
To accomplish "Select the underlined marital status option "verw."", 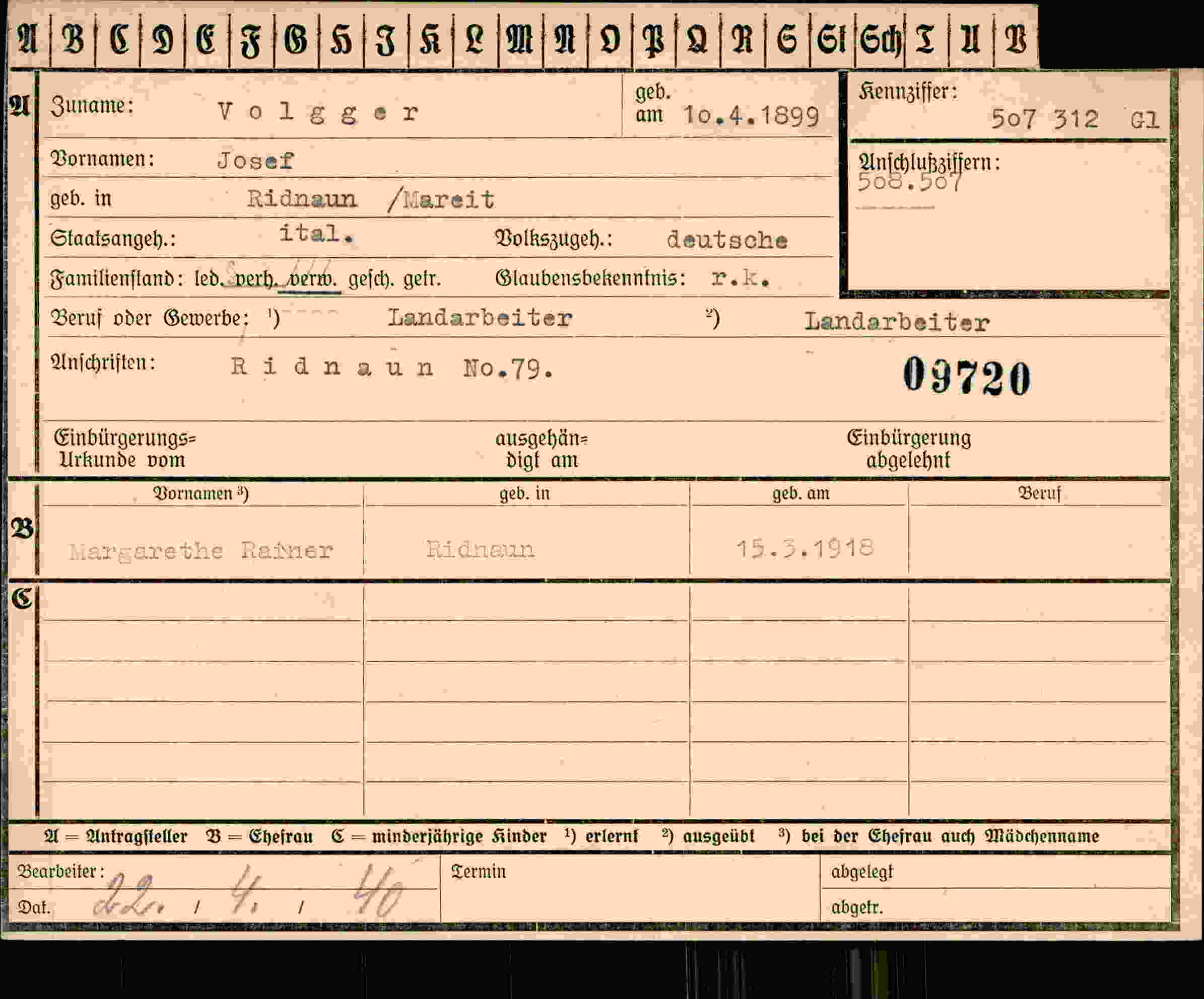I will tap(313, 279).
